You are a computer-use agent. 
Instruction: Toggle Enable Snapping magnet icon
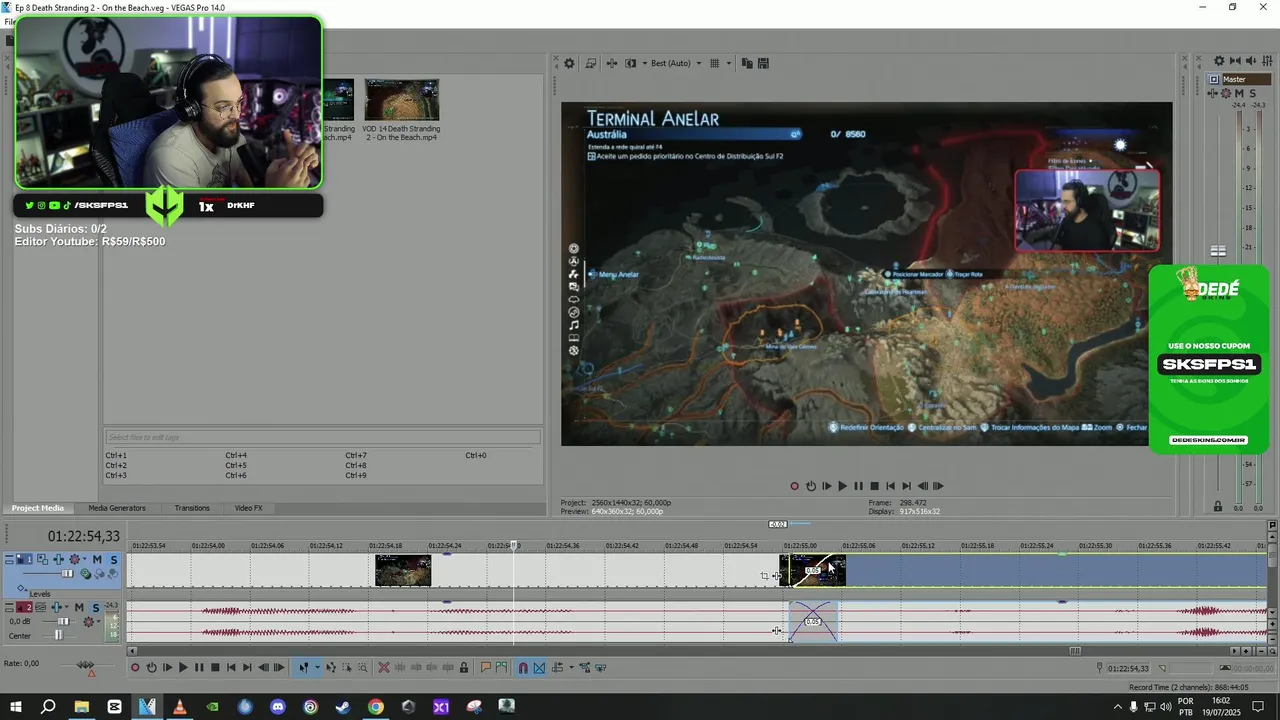click(522, 668)
